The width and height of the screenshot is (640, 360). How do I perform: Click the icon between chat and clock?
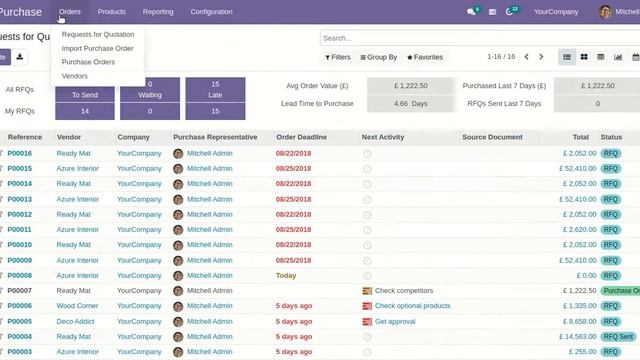pyautogui.click(x=493, y=12)
